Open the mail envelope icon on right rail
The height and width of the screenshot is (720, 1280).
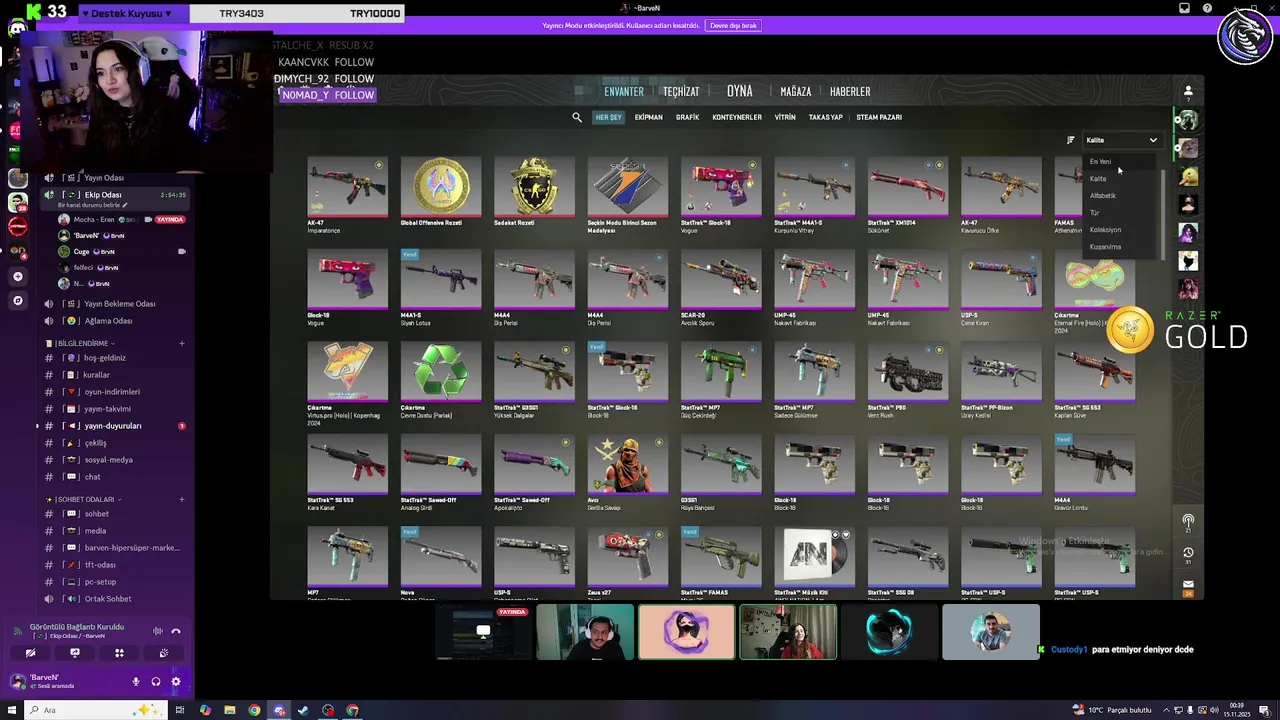click(1188, 584)
